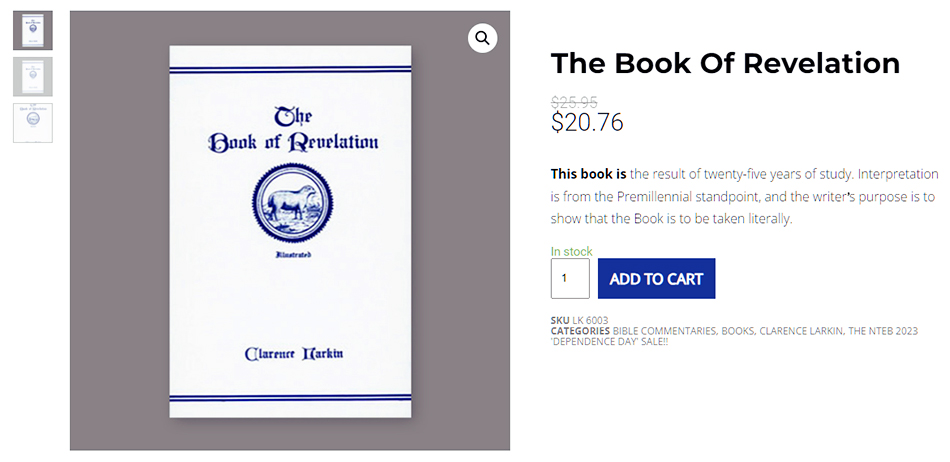Click the quantity input field
950x462 pixels.
pyautogui.click(x=570, y=279)
